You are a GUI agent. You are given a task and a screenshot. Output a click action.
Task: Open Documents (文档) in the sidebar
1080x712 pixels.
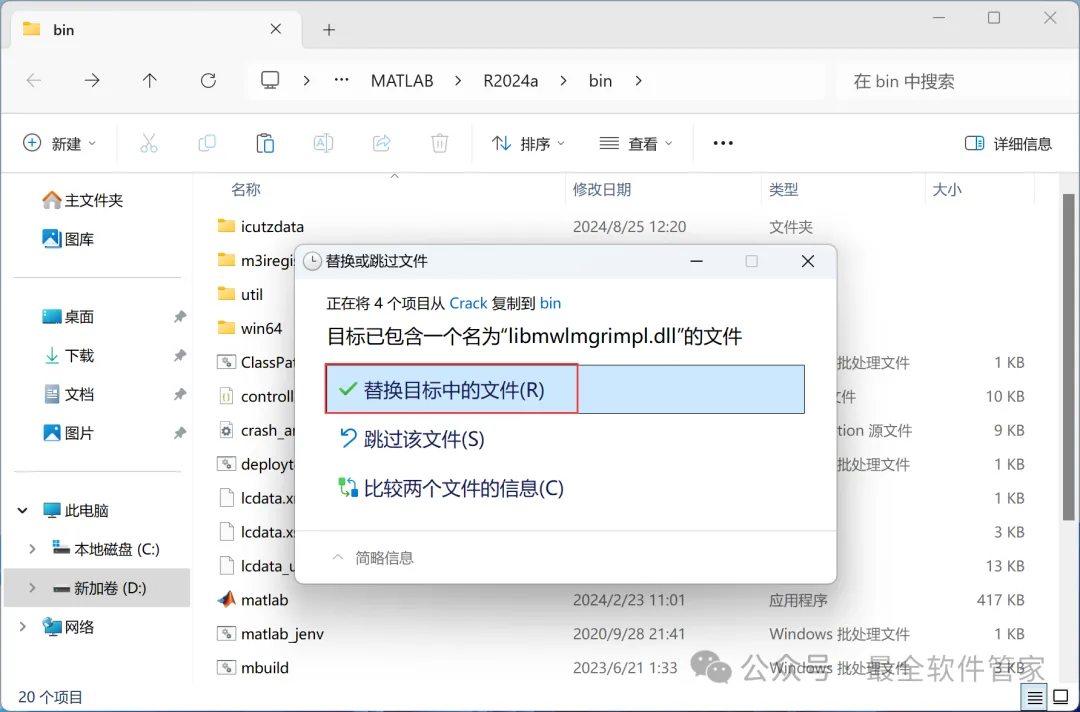(x=68, y=394)
